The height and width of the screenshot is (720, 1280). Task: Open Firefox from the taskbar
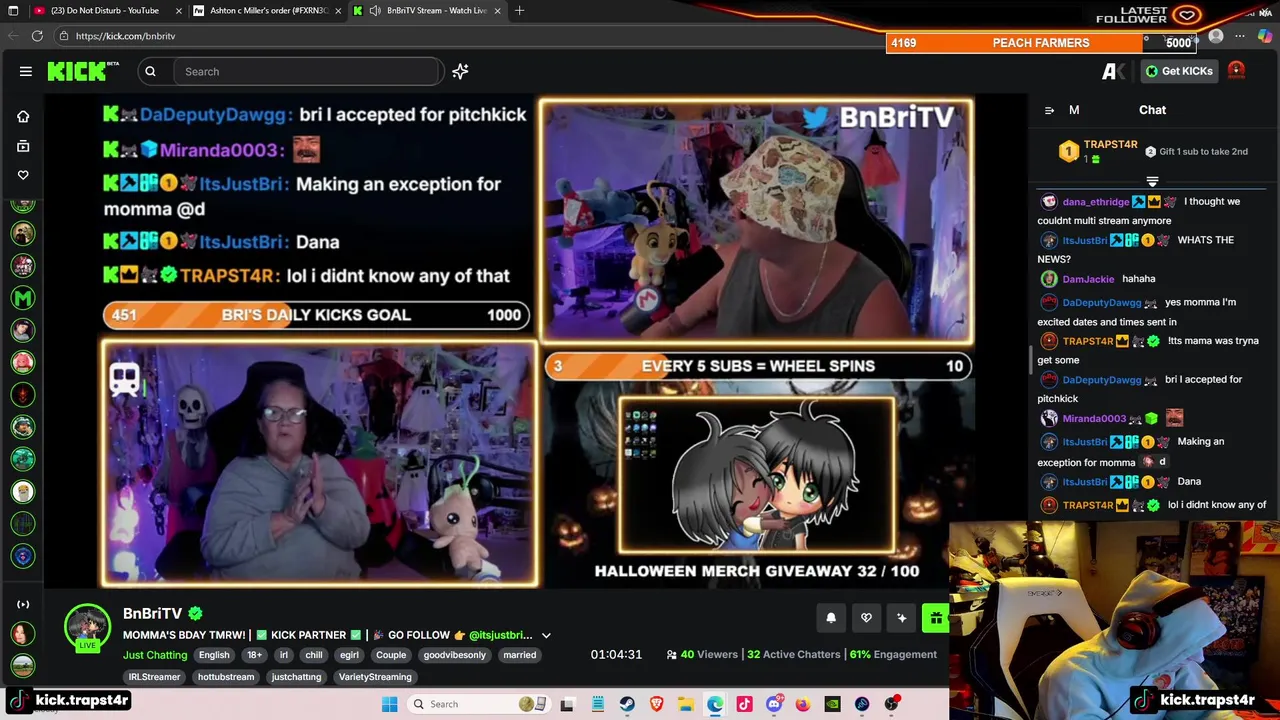803,704
